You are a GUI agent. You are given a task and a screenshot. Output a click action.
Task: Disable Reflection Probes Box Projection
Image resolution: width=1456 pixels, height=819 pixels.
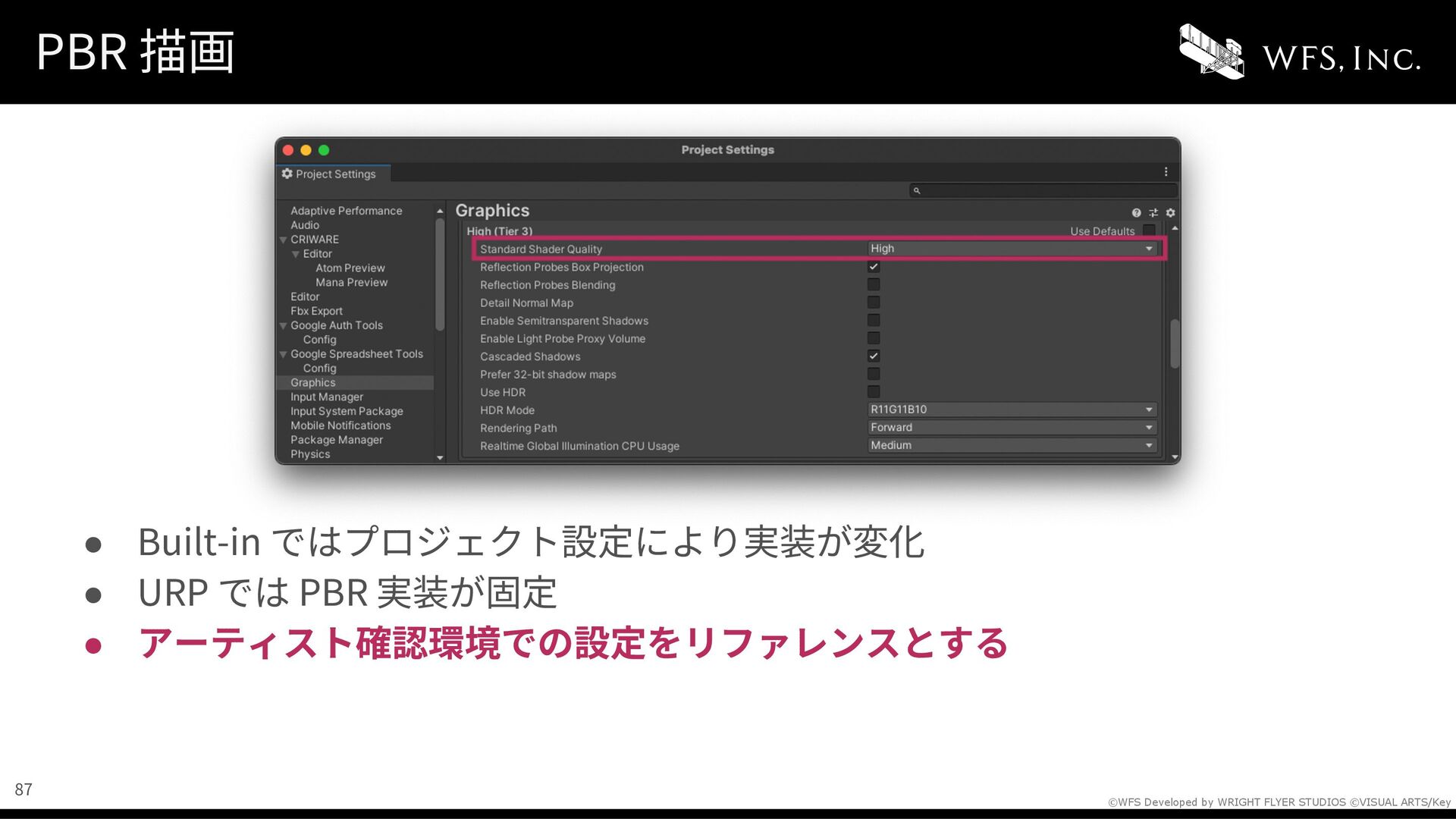click(874, 267)
